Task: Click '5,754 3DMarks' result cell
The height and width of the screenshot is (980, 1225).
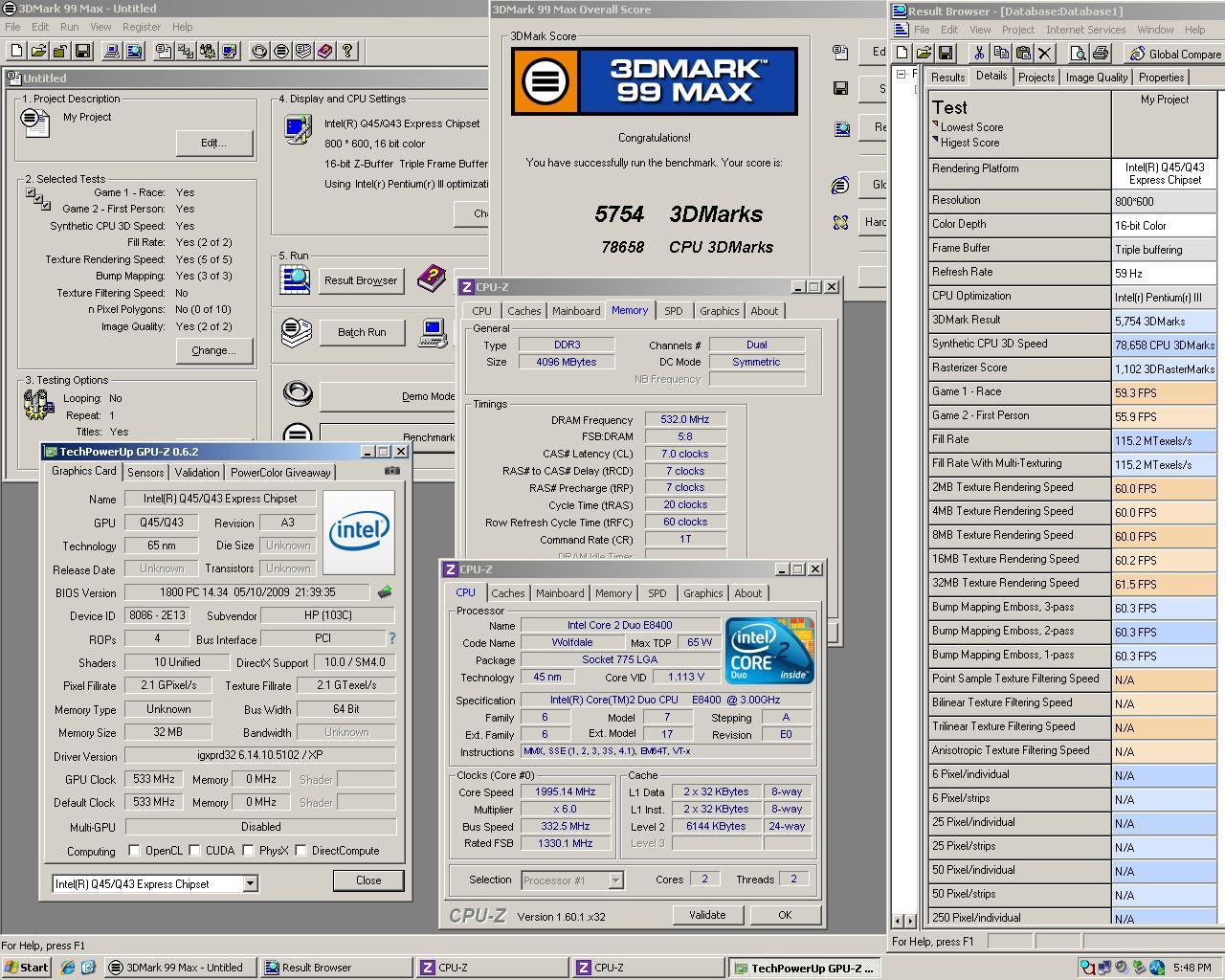Action: pos(1164,321)
